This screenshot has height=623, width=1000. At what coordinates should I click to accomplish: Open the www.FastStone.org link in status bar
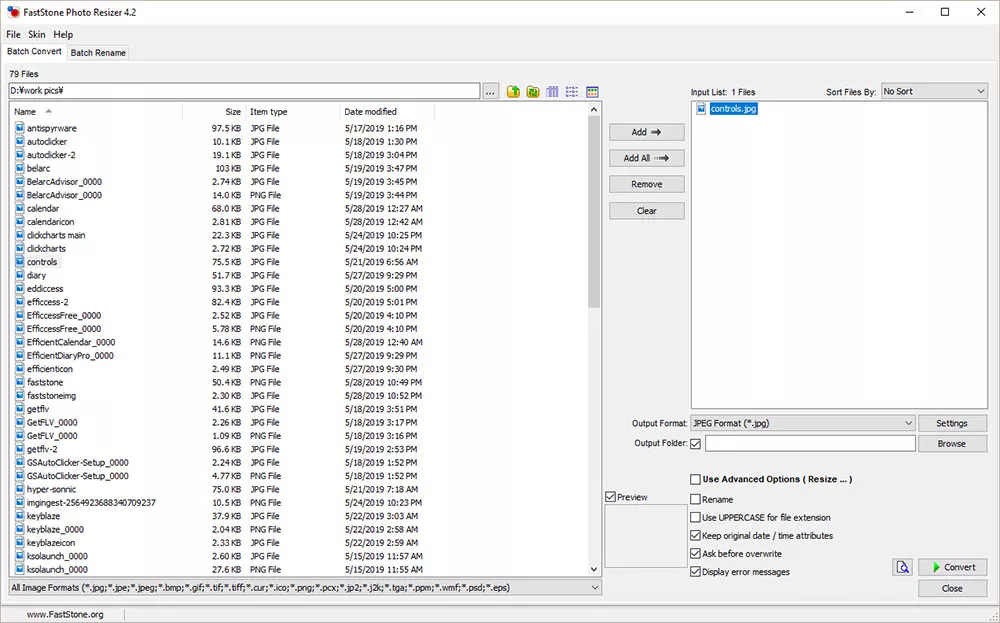click(65, 615)
